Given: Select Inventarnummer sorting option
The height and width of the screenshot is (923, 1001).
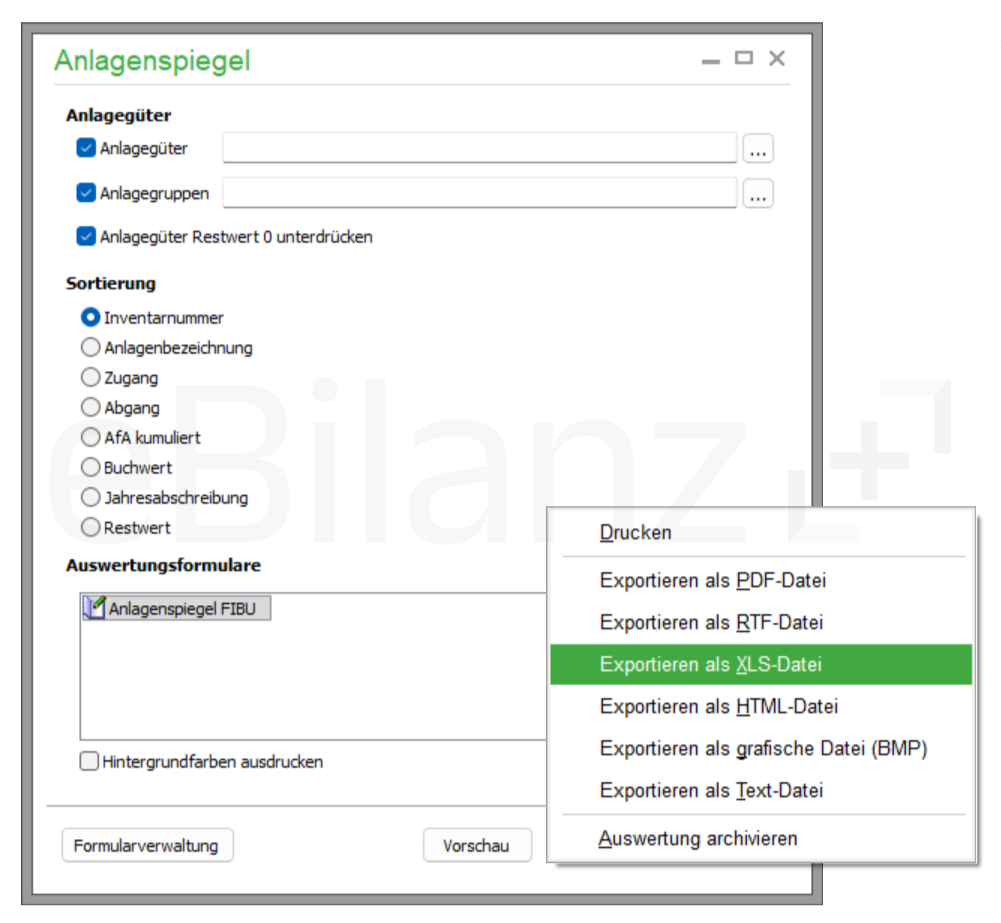Looking at the screenshot, I should point(91,317).
